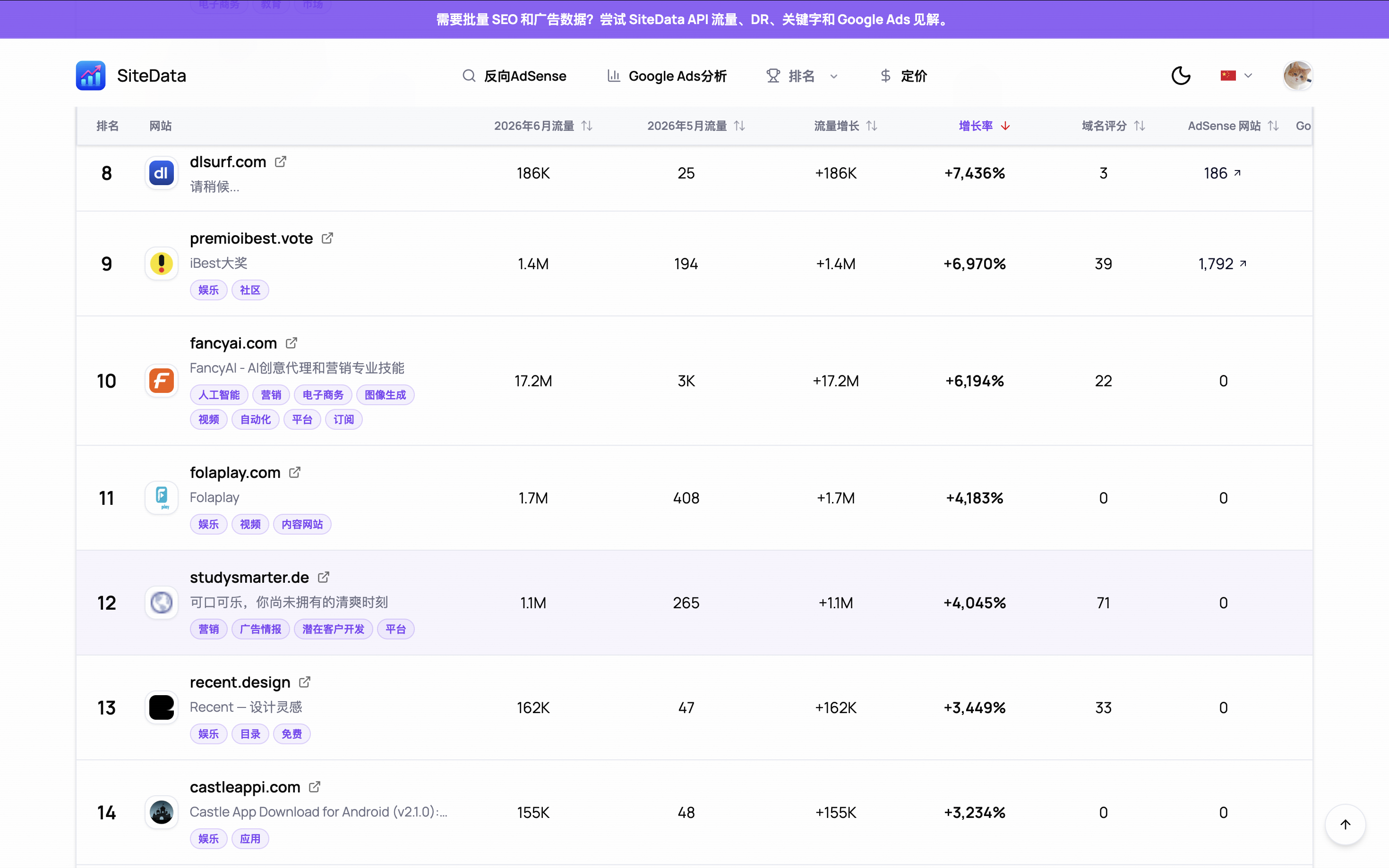The width and height of the screenshot is (1389, 868).
Task: Open the recent.design site details
Action: pos(240,682)
